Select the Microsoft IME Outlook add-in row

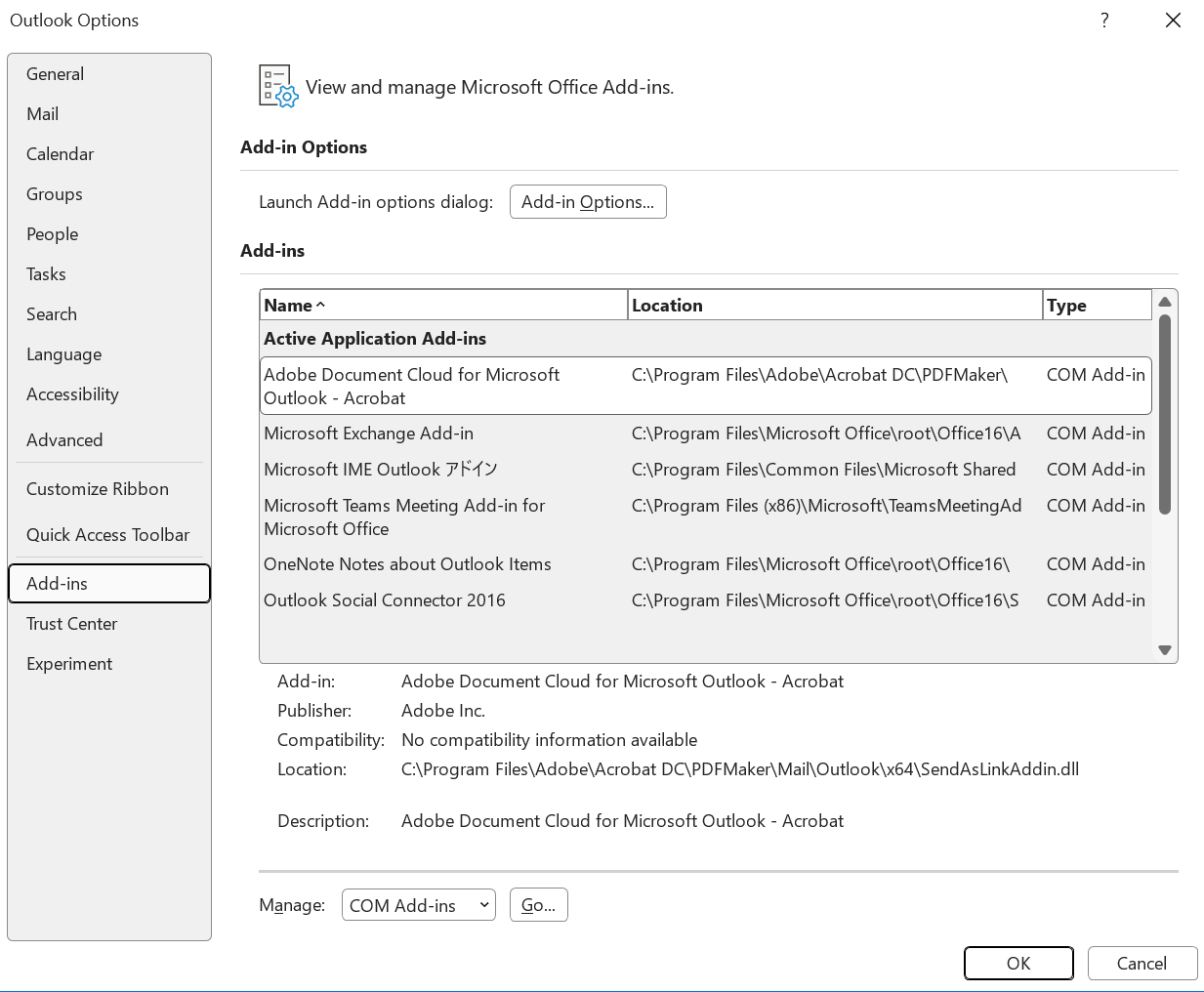[706, 470]
